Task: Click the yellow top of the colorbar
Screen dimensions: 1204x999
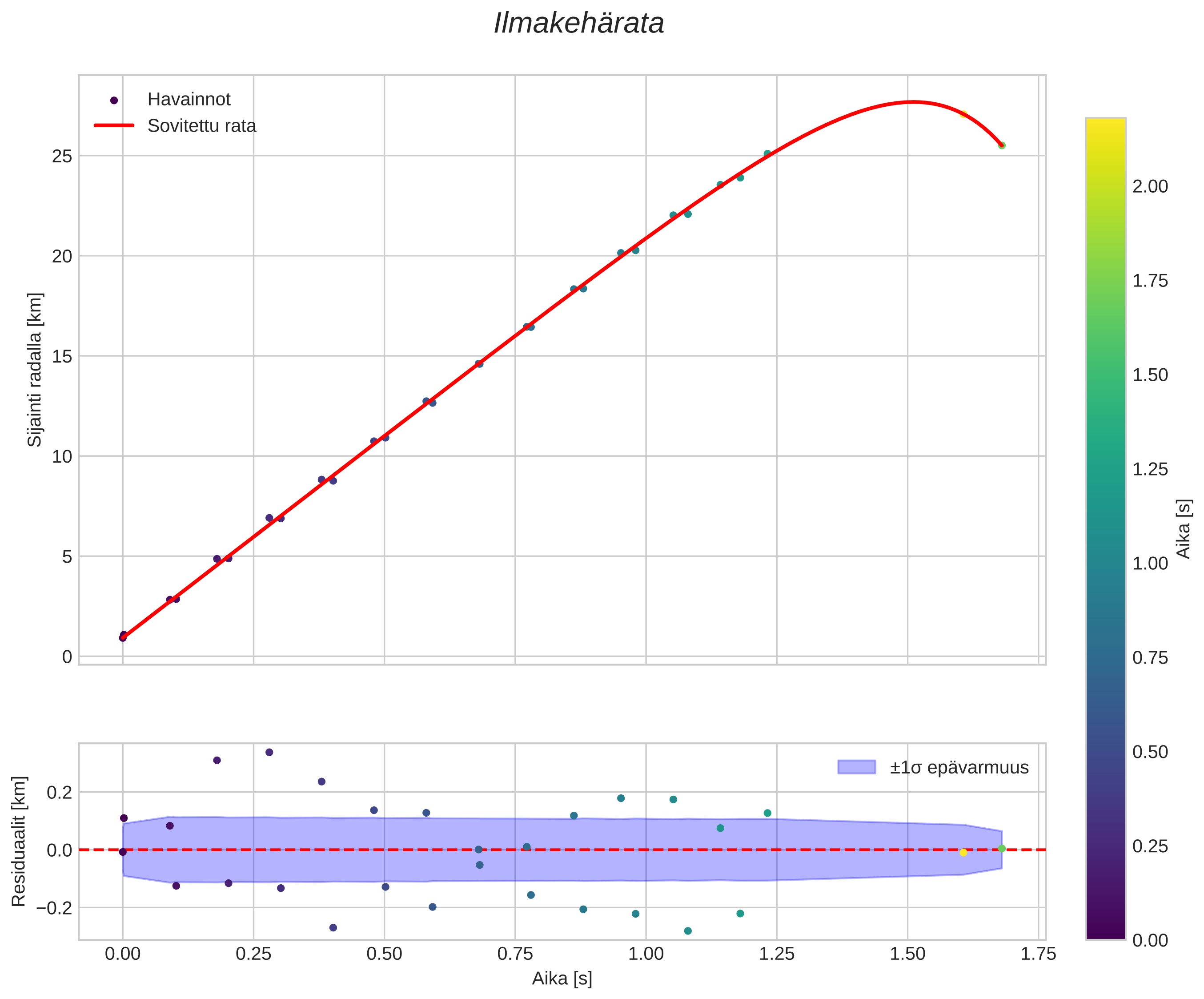Action: coord(1105,123)
